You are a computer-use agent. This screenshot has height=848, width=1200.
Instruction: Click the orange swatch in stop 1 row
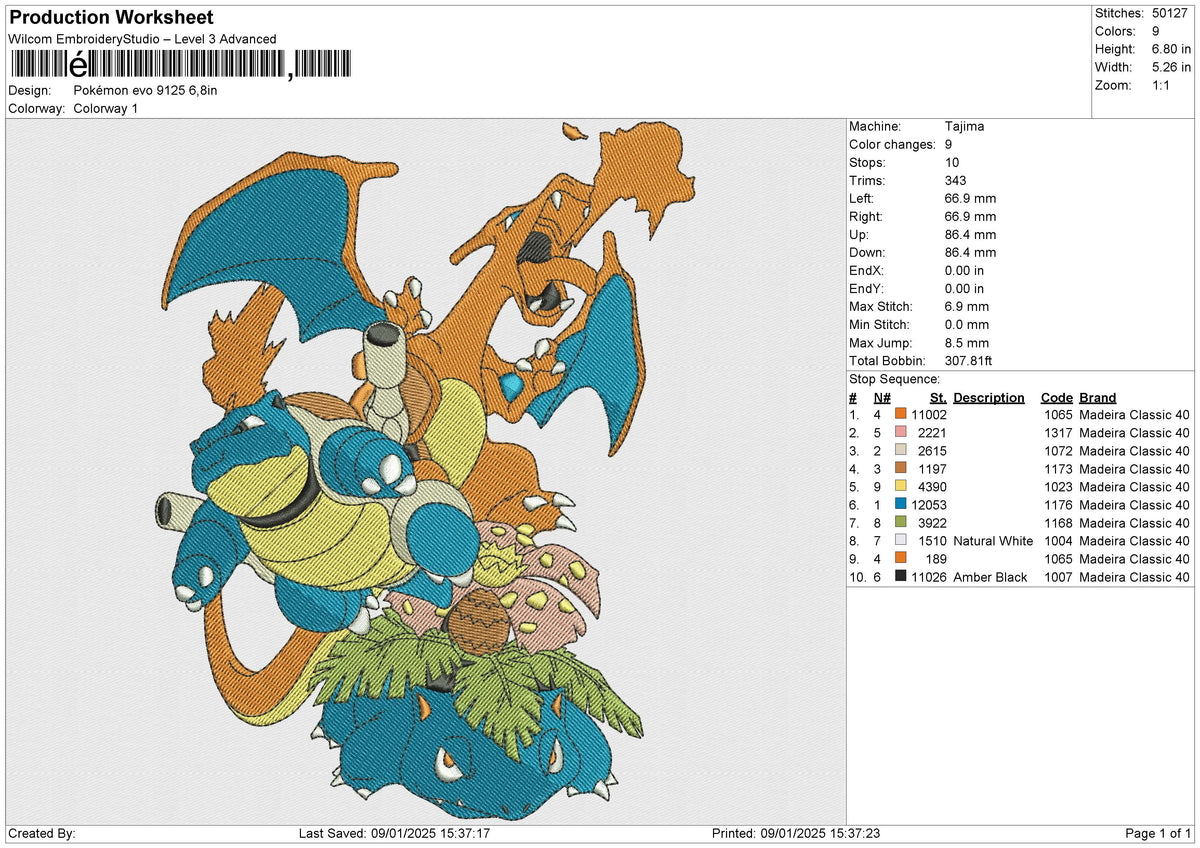pos(901,415)
